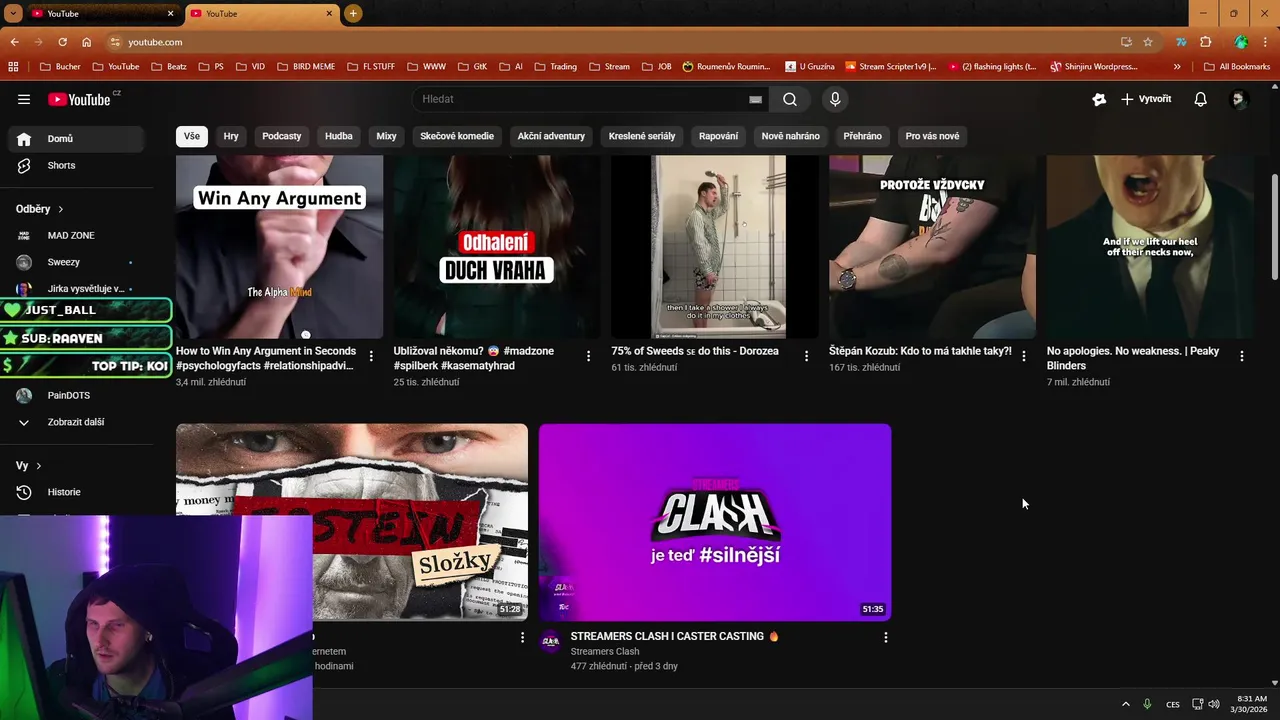Open the tab search dropdown
Screen dimensions: 1280x720
(x=13, y=13)
